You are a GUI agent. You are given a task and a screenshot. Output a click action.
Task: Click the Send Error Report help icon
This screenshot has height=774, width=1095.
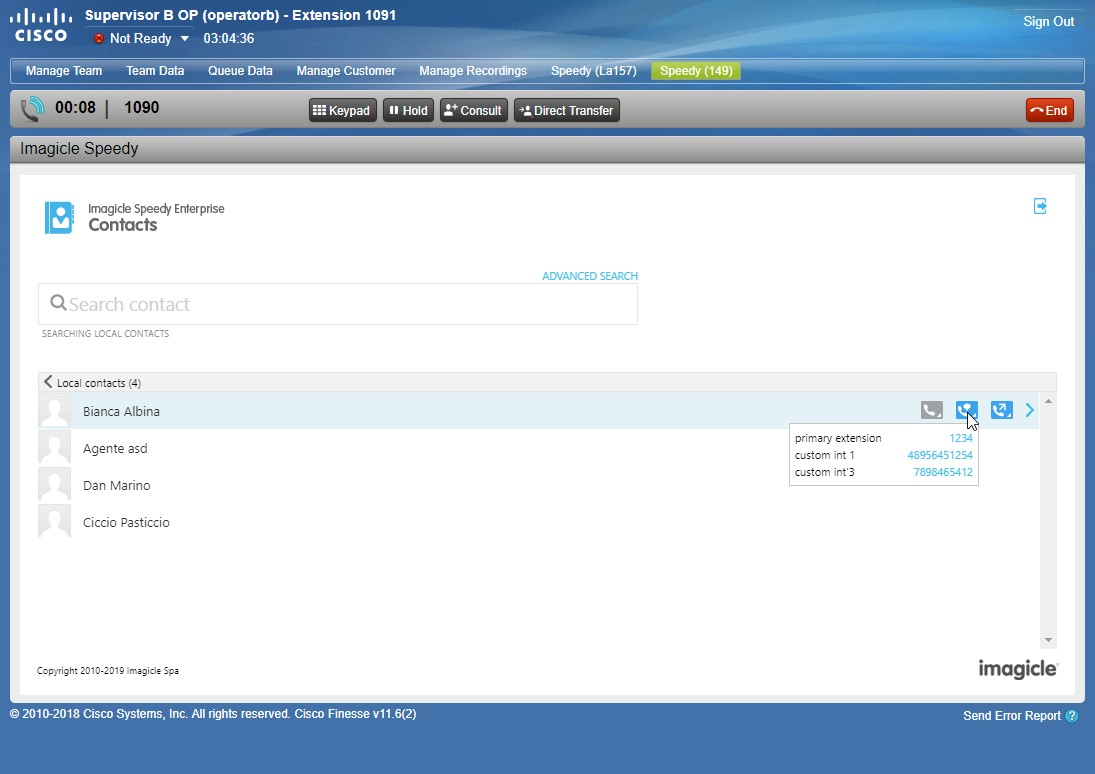pyautogui.click(x=1072, y=716)
